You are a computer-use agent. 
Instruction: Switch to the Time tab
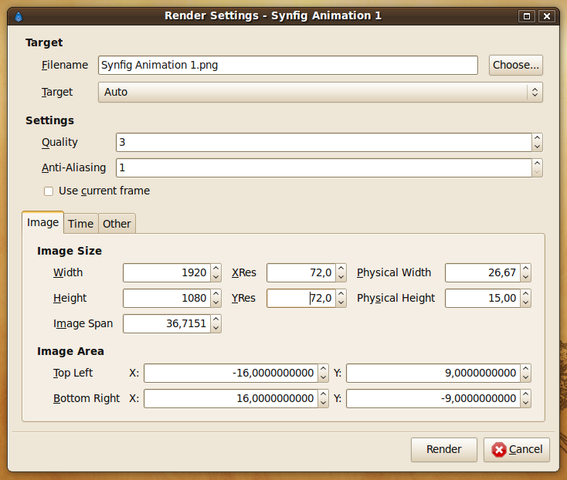click(x=81, y=224)
